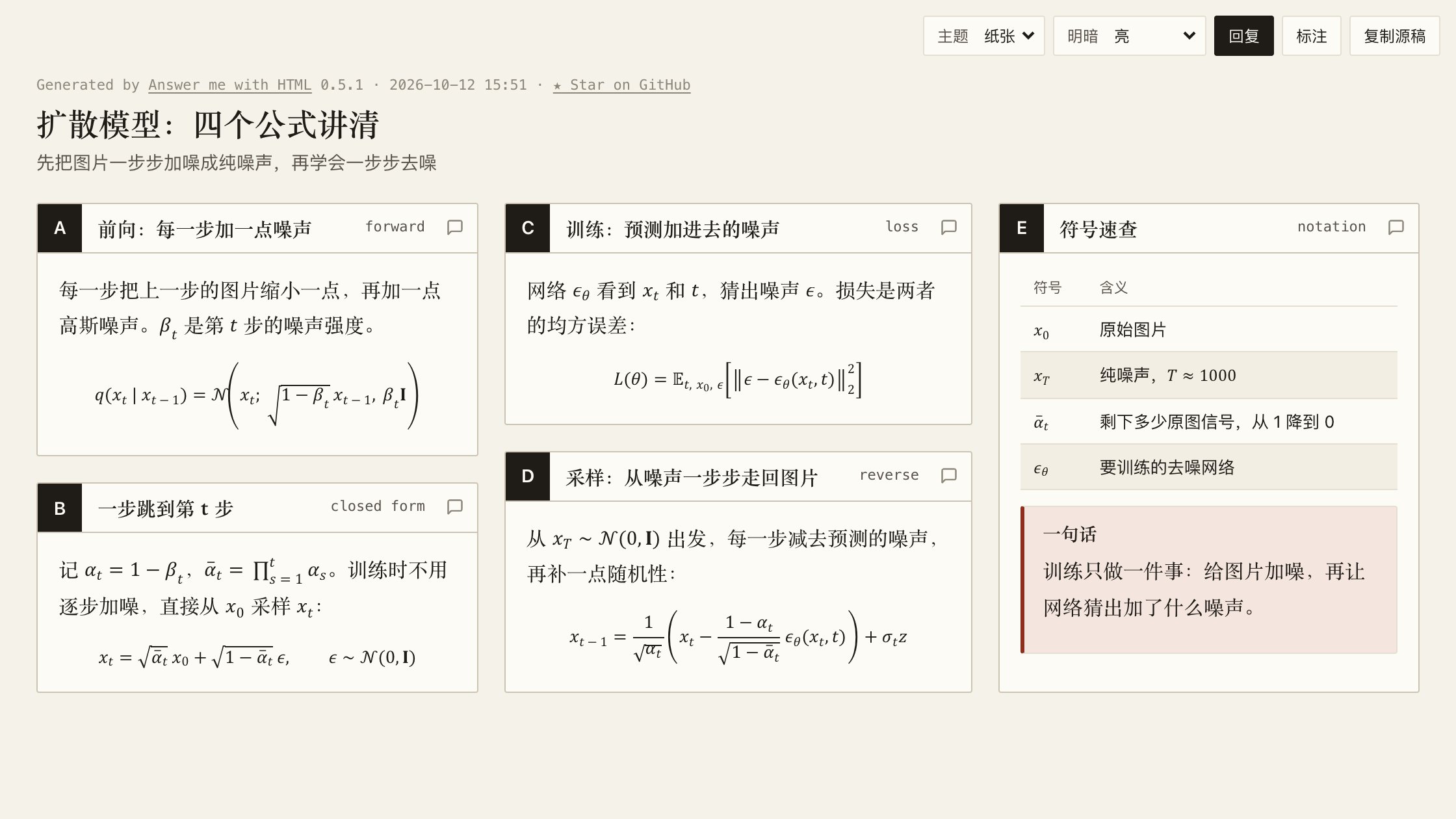Click the heading 采样：从噪声一步步走回图片
Viewport: 1456px width, 819px height.
tap(692, 478)
